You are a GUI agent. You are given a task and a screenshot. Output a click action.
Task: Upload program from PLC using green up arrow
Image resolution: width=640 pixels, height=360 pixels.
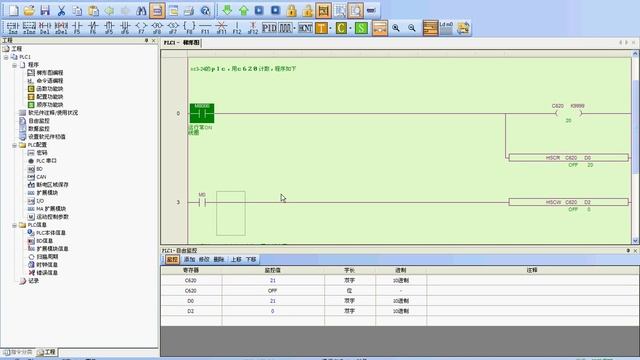tap(243, 11)
